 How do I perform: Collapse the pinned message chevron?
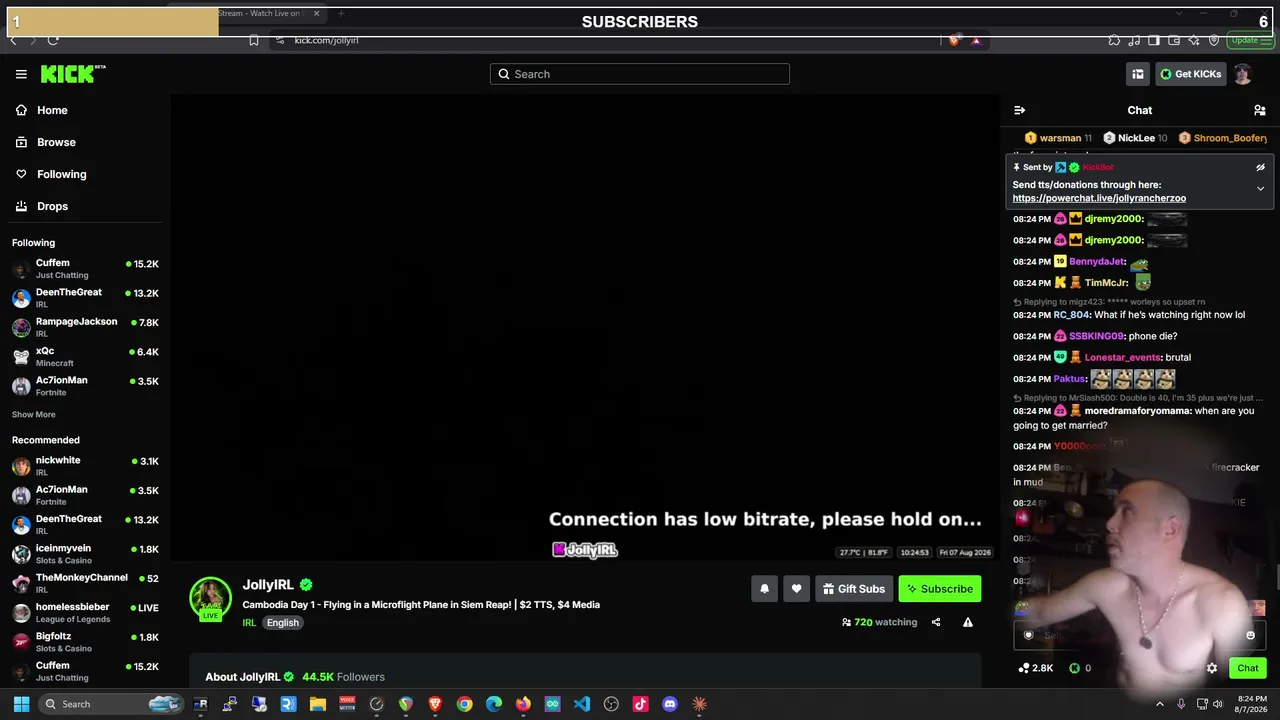click(1261, 188)
